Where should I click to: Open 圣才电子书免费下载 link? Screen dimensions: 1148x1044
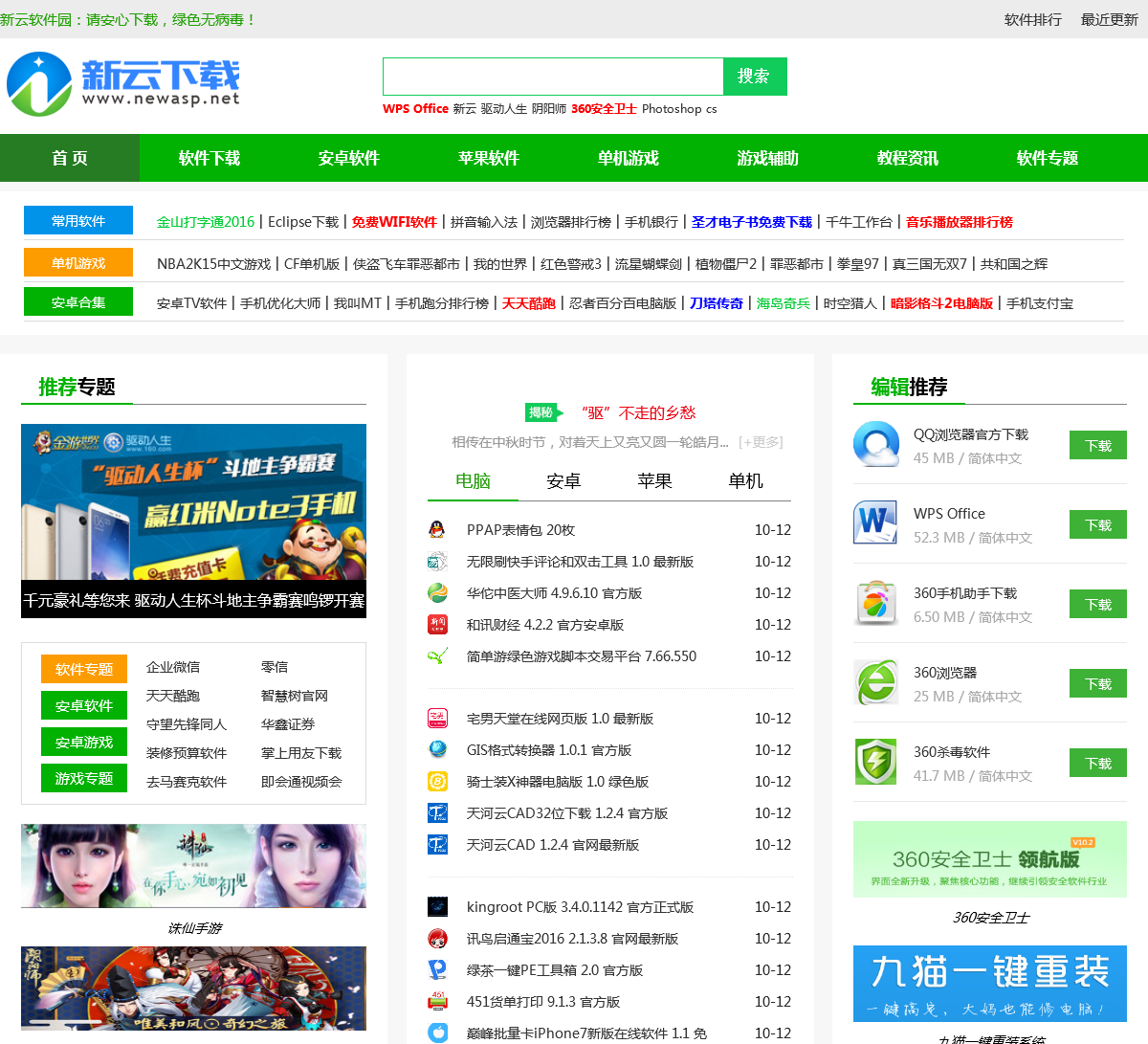(x=752, y=222)
